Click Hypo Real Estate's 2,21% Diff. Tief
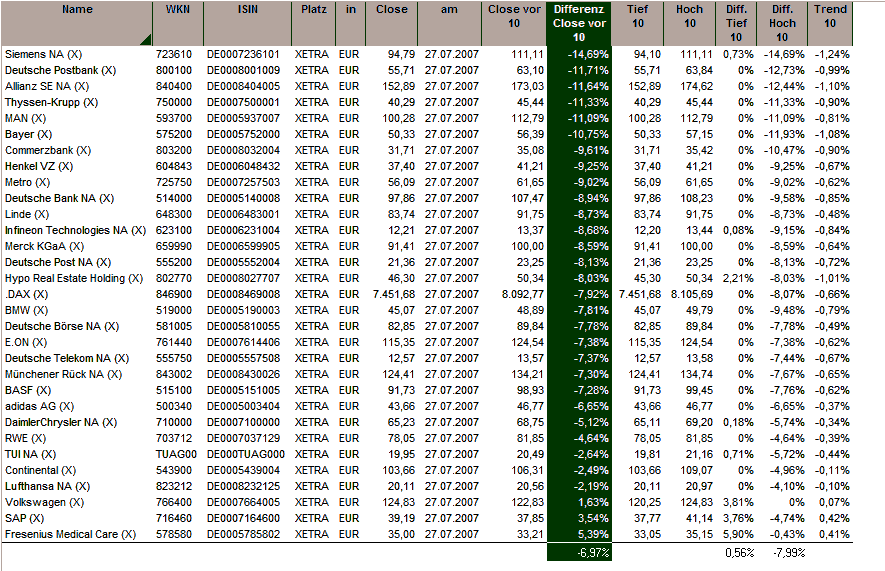This screenshot has height=571, width=885. [x=738, y=278]
